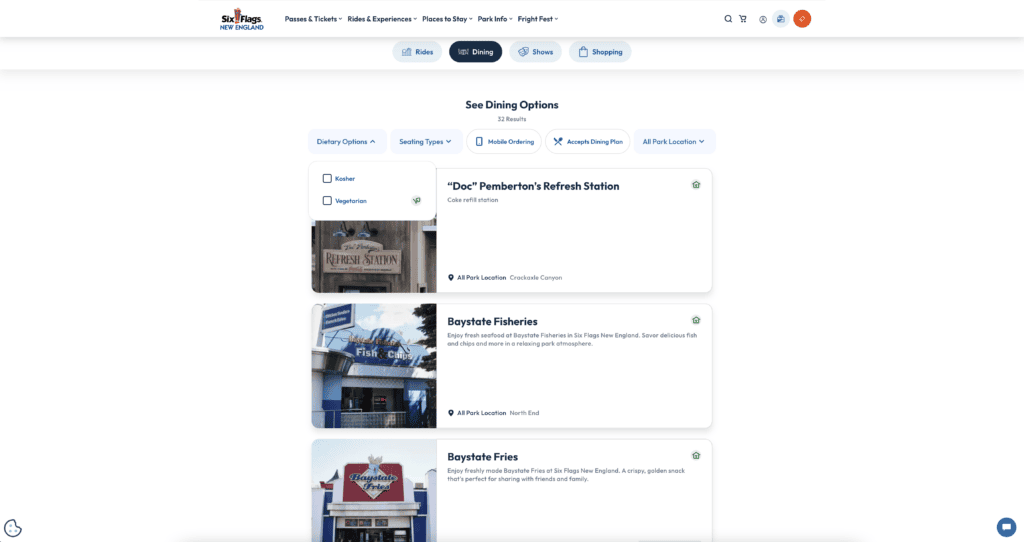Image resolution: width=1024 pixels, height=542 pixels.
Task: Toggle the Accepts Dining Plan filter
Action: pos(588,142)
